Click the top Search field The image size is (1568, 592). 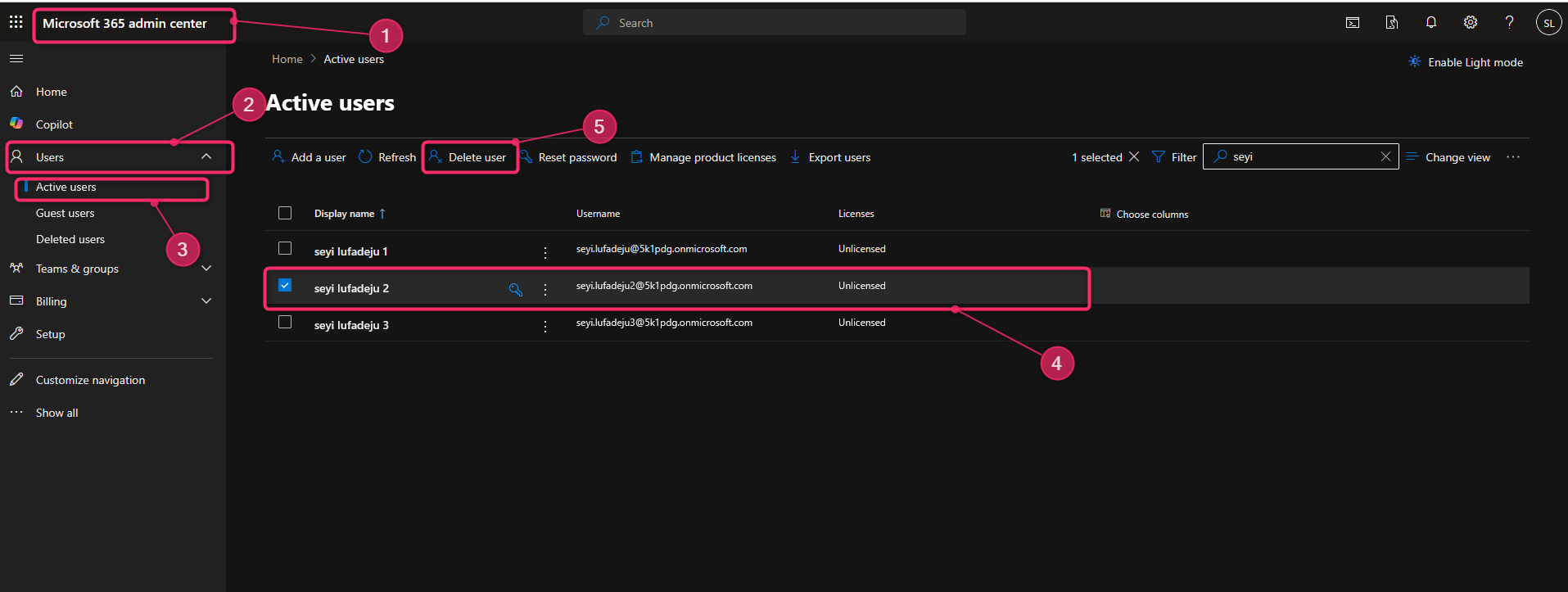pos(774,22)
